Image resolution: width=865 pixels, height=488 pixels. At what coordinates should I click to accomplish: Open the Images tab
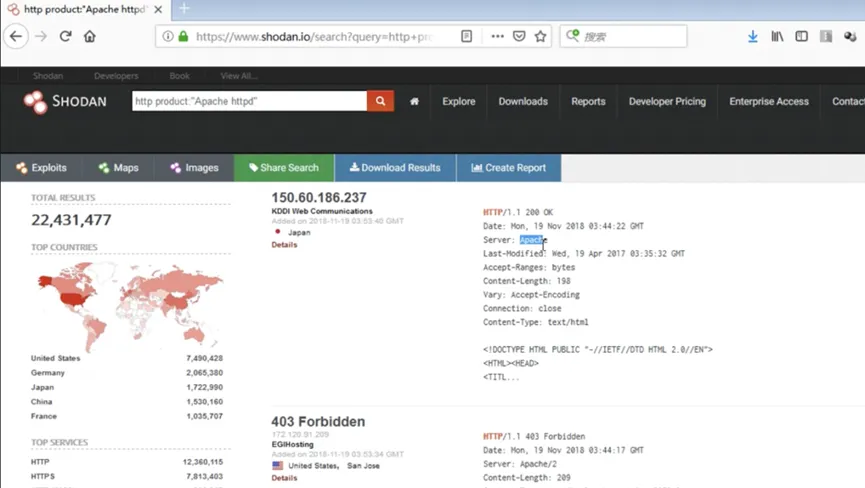pyautogui.click(x=194, y=168)
